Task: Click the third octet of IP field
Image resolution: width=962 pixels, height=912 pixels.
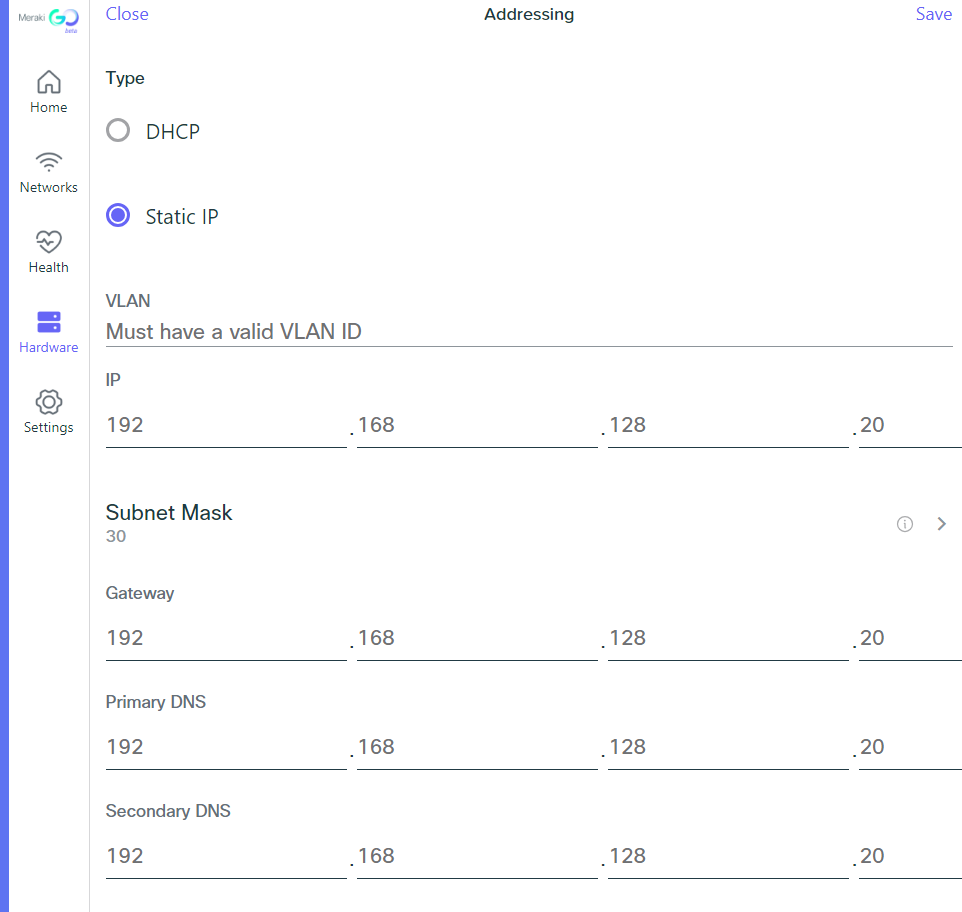Action: [x=727, y=426]
